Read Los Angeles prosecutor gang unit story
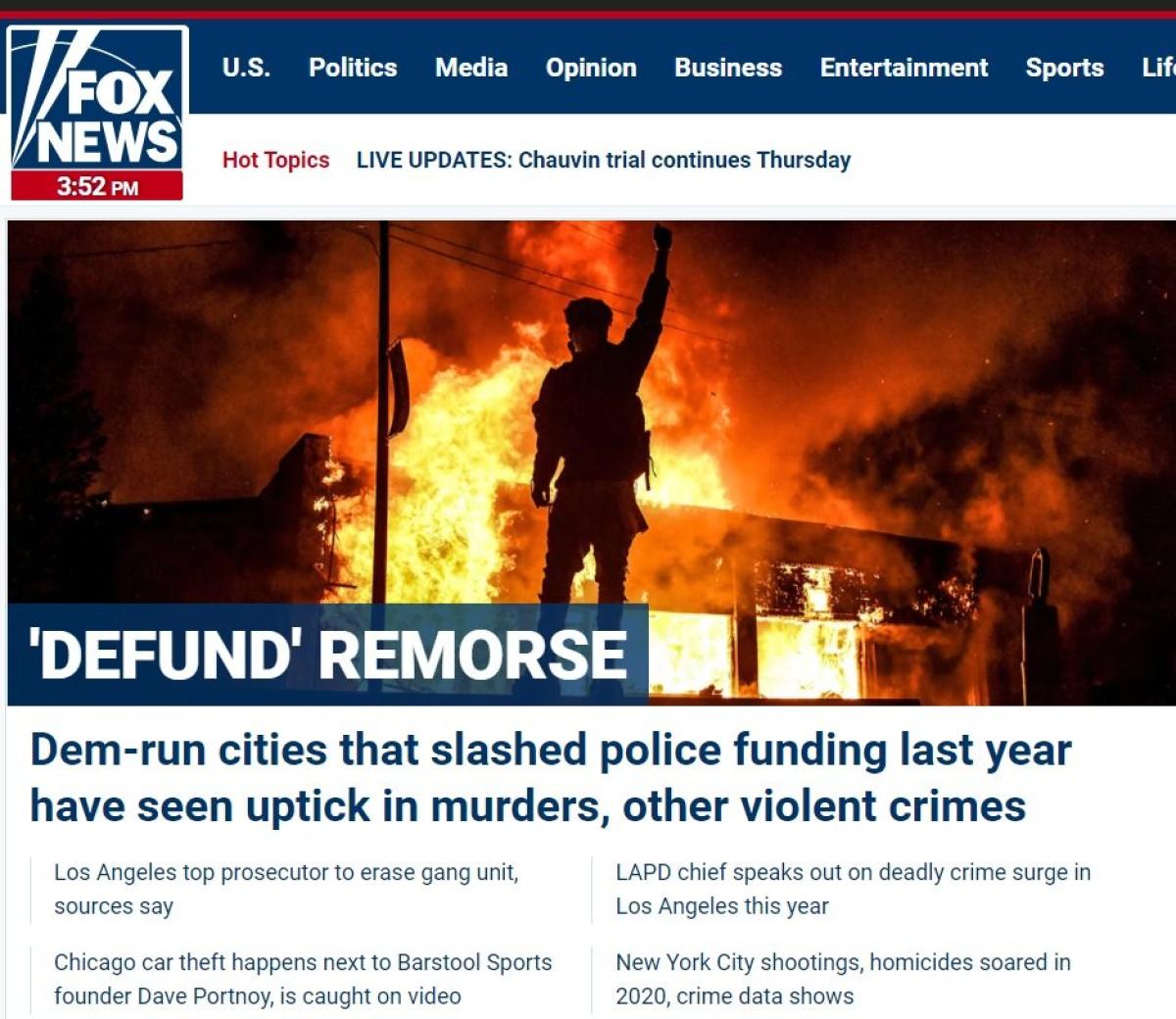Screen dimensions: 1176x1019 [286, 889]
